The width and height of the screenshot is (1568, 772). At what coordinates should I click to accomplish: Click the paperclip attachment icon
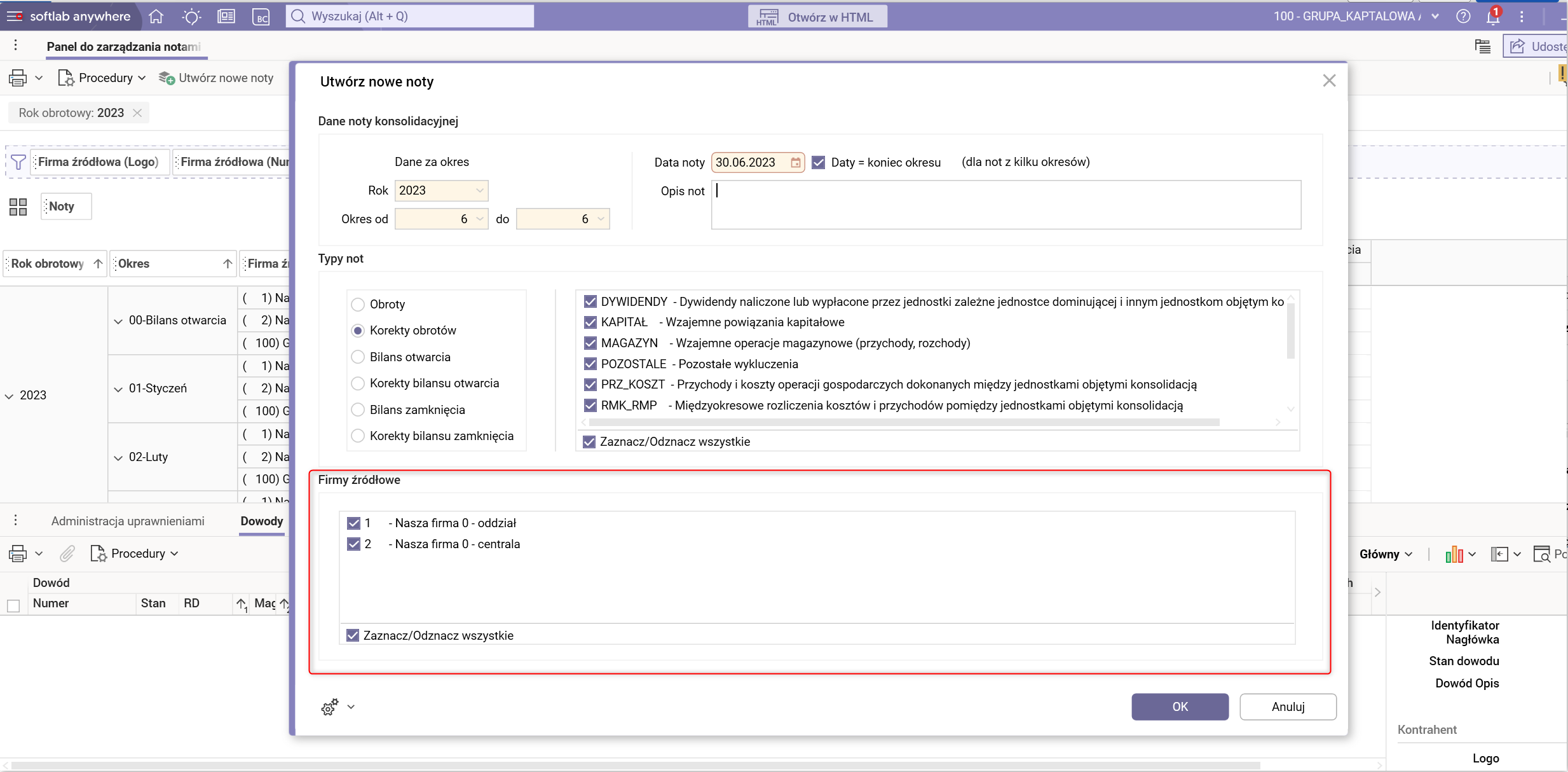tap(67, 554)
